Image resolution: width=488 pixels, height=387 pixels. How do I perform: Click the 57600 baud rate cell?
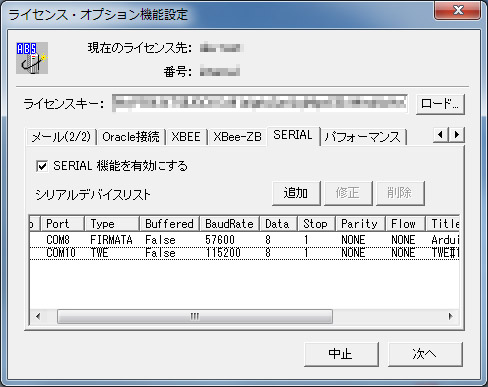[220, 240]
